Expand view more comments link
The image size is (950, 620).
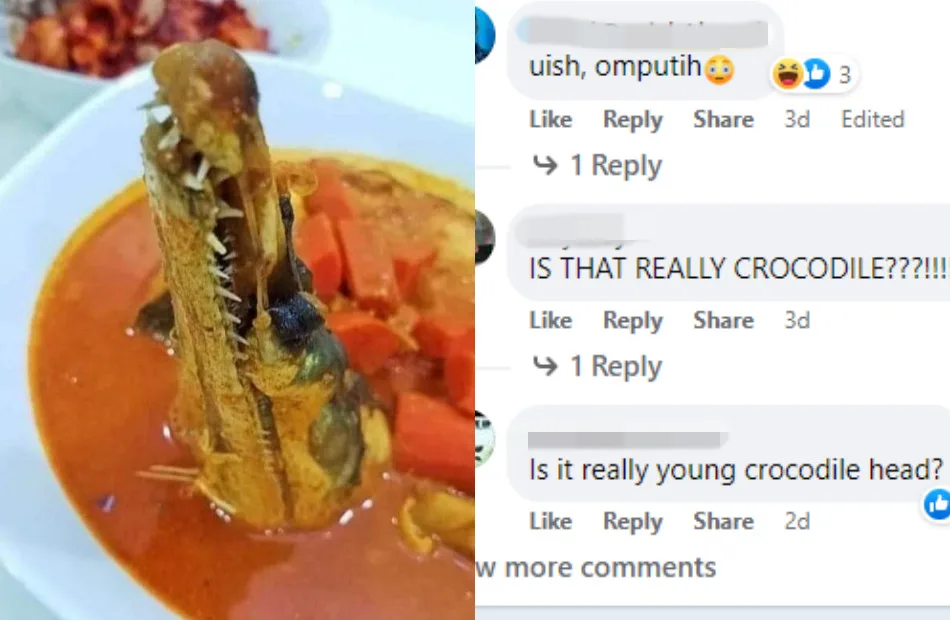click(x=596, y=567)
